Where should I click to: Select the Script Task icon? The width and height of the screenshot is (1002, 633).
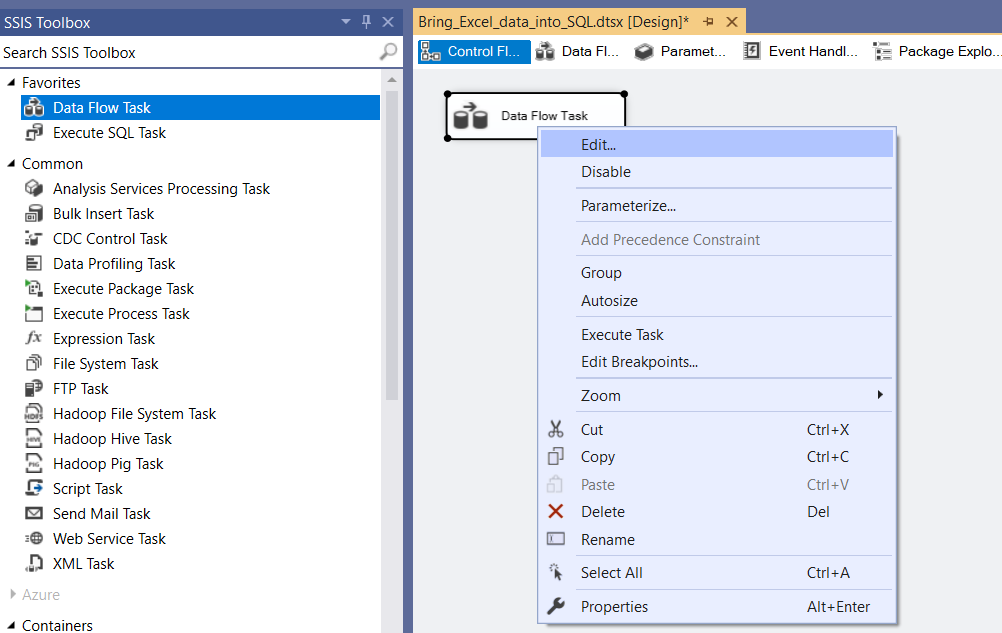tap(34, 489)
